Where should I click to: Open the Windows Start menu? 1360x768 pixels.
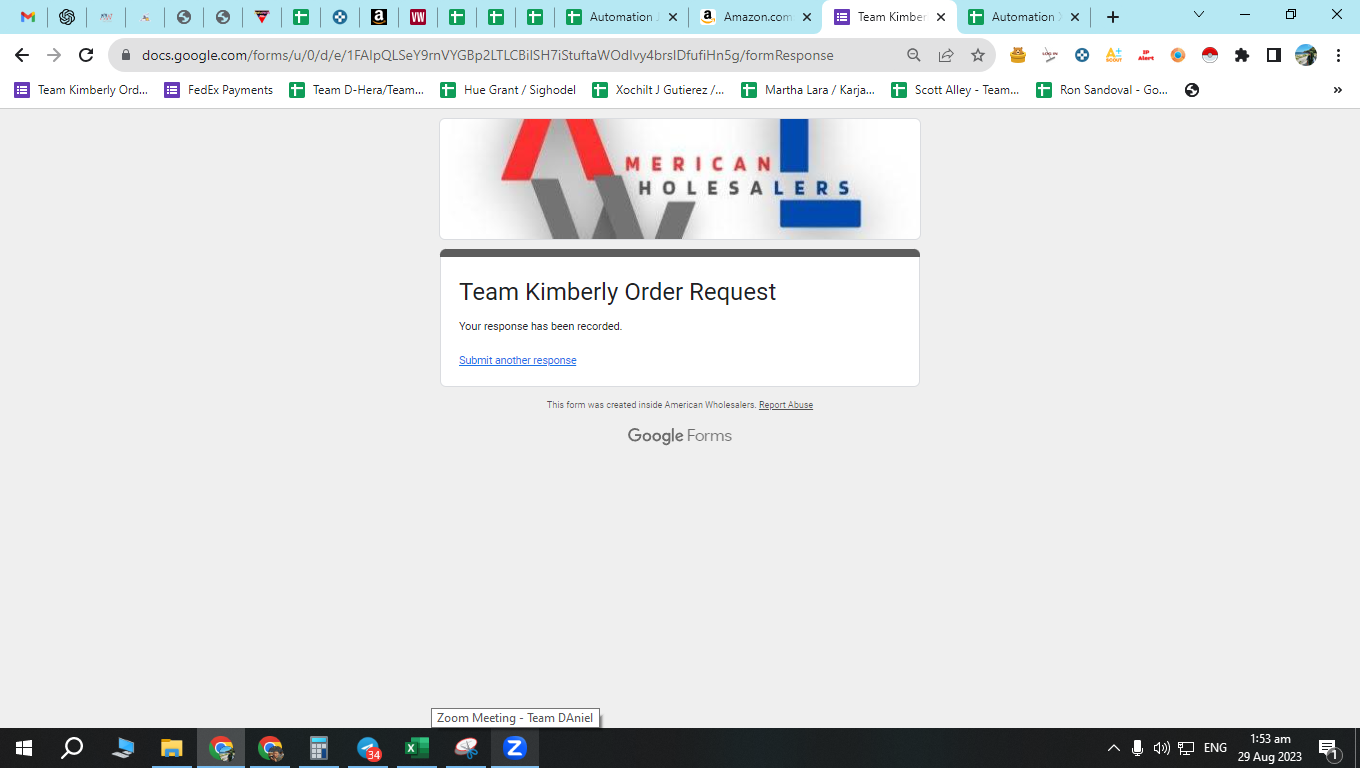click(24, 748)
